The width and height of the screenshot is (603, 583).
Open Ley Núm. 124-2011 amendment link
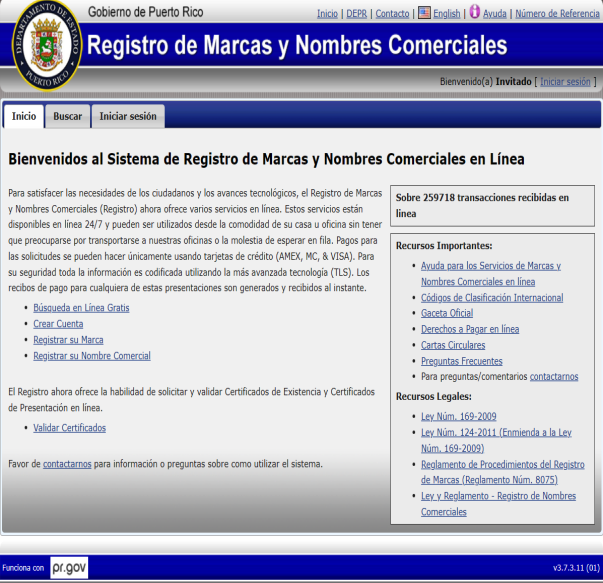(496, 440)
